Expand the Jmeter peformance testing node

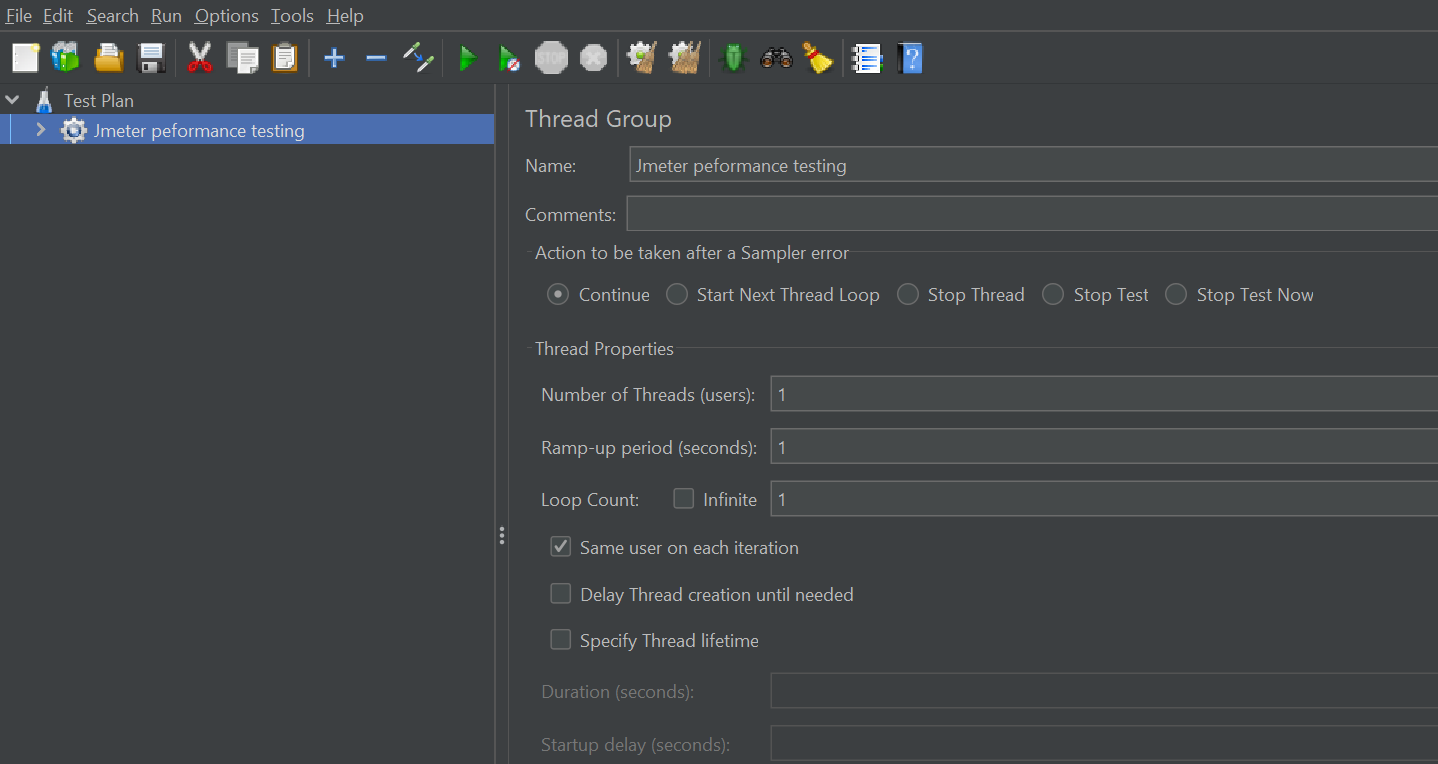[41, 130]
